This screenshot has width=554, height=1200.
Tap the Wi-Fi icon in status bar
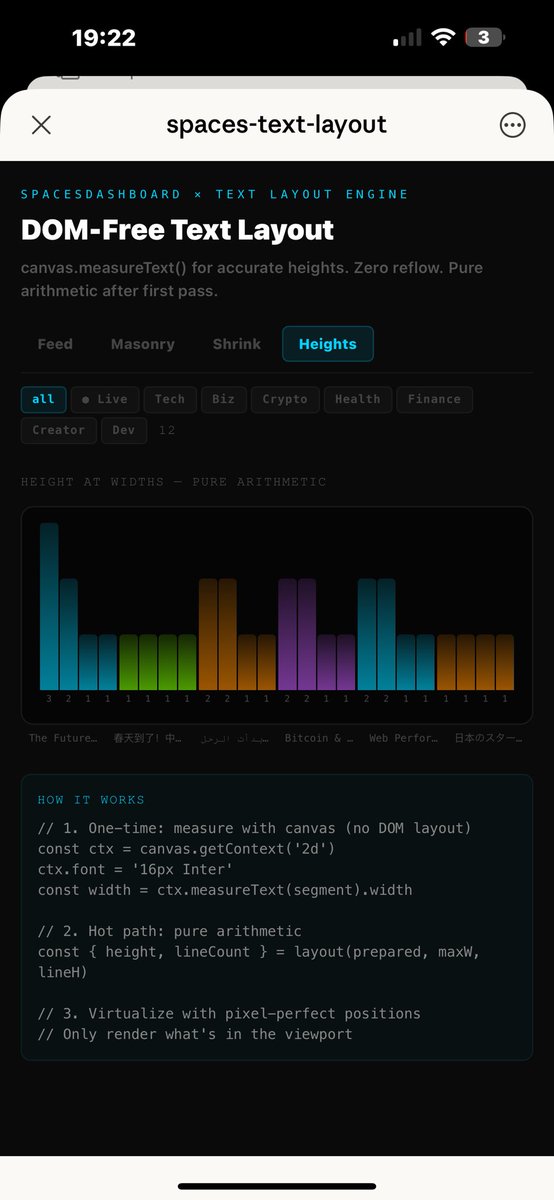[442, 38]
